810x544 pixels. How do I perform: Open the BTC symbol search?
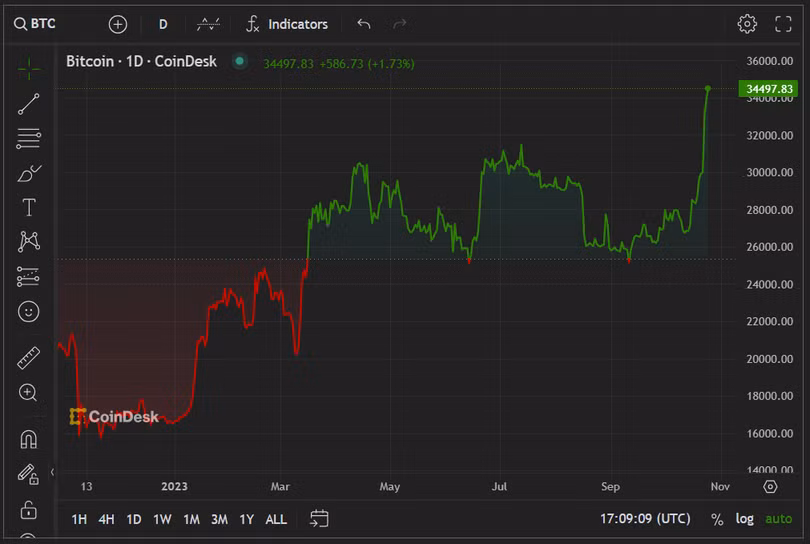[x=35, y=24]
